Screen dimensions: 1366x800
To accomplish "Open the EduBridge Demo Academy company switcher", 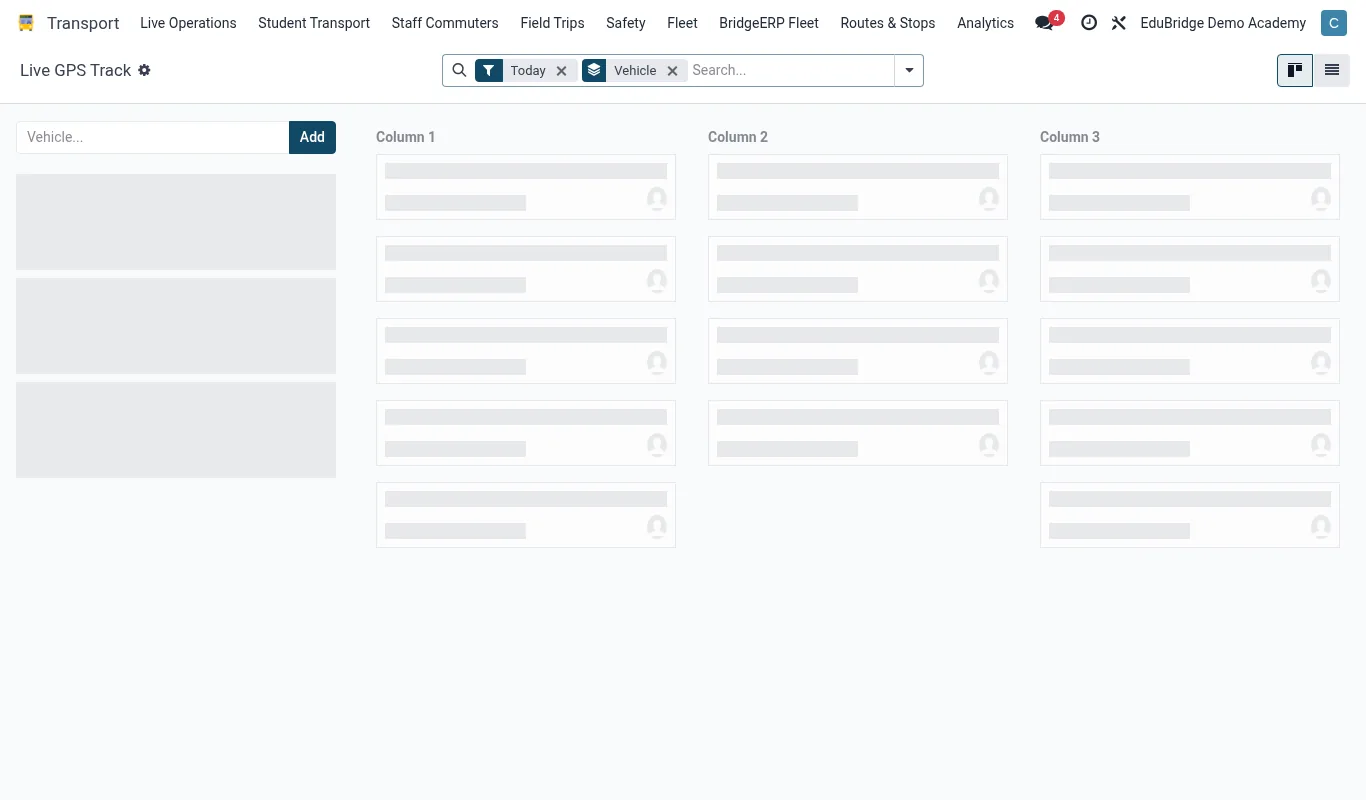I will tap(1223, 23).
